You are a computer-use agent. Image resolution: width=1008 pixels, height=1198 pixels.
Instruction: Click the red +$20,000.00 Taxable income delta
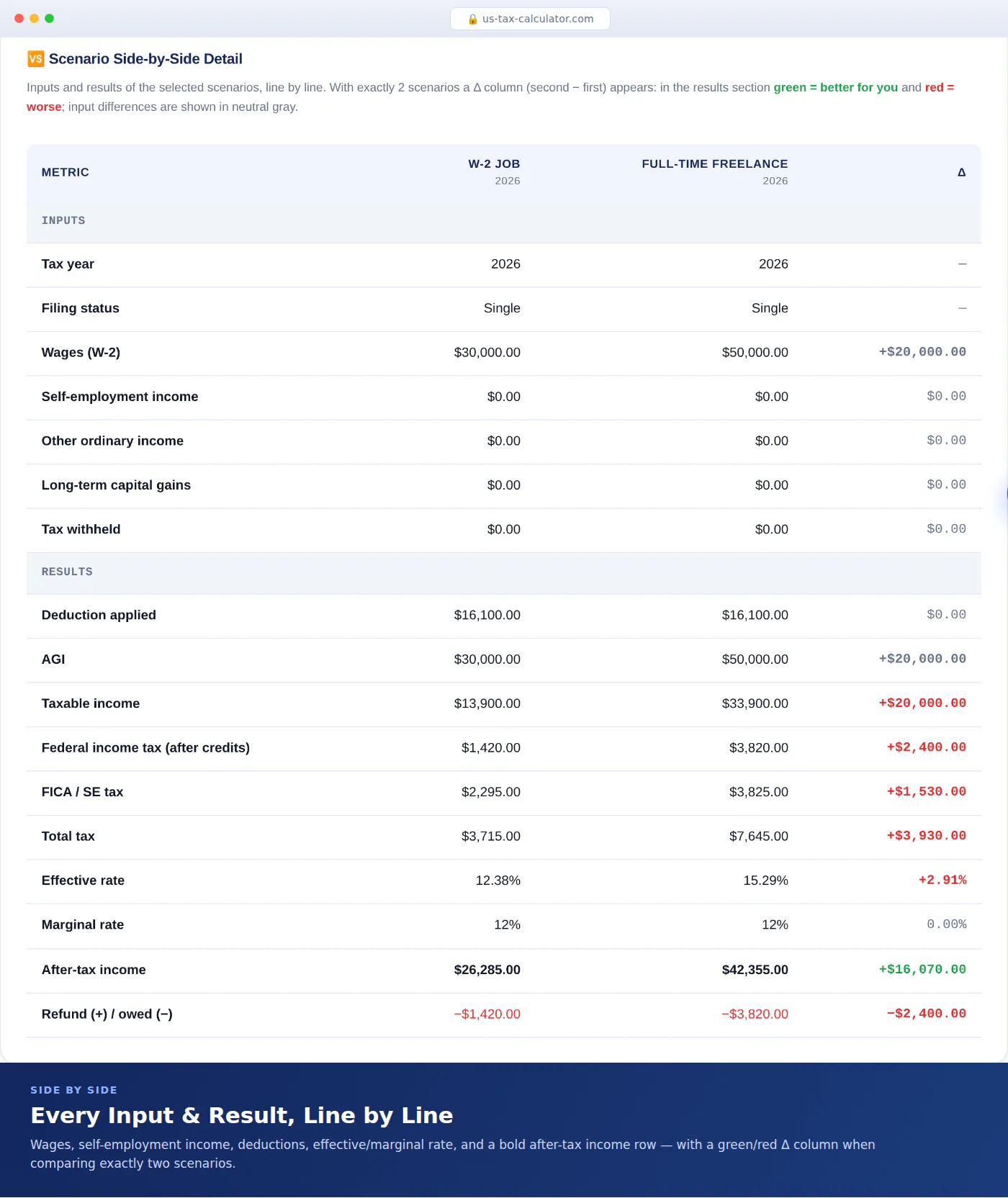tap(922, 703)
